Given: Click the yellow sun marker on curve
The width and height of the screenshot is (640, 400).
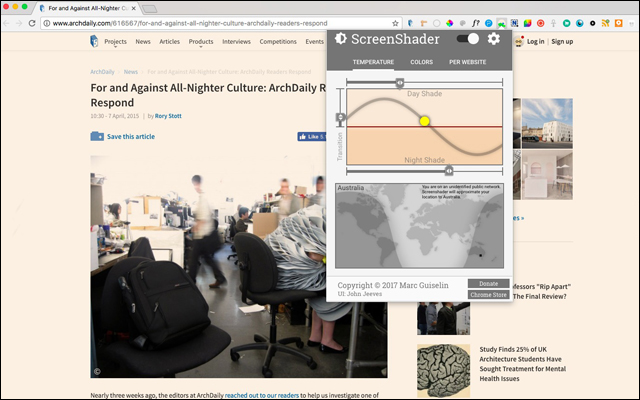Looking at the screenshot, I should (x=424, y=121).
